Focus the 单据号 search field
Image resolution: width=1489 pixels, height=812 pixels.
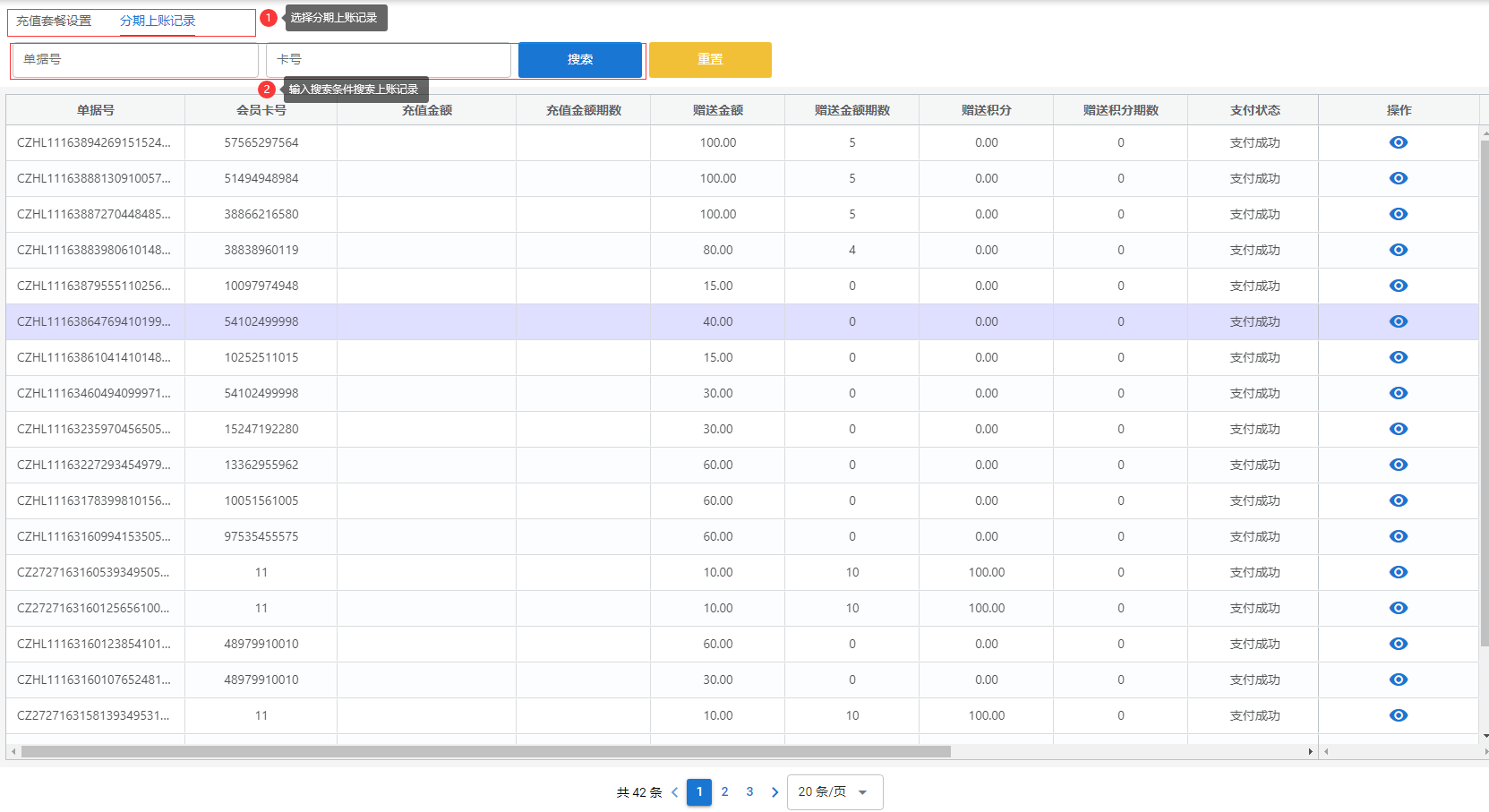point(135,59)
